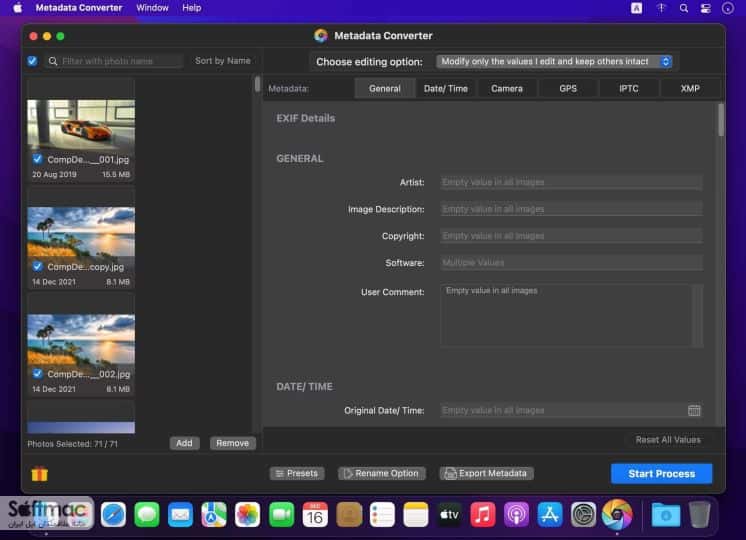Toggle the select-all photos checkbox

32,61
